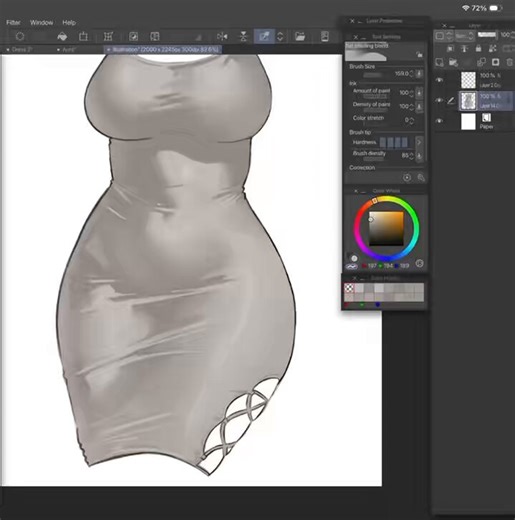This screenshot has height=520, width=515.
Task: Click the Flip Vertical icon
Action: pos(244,36)
